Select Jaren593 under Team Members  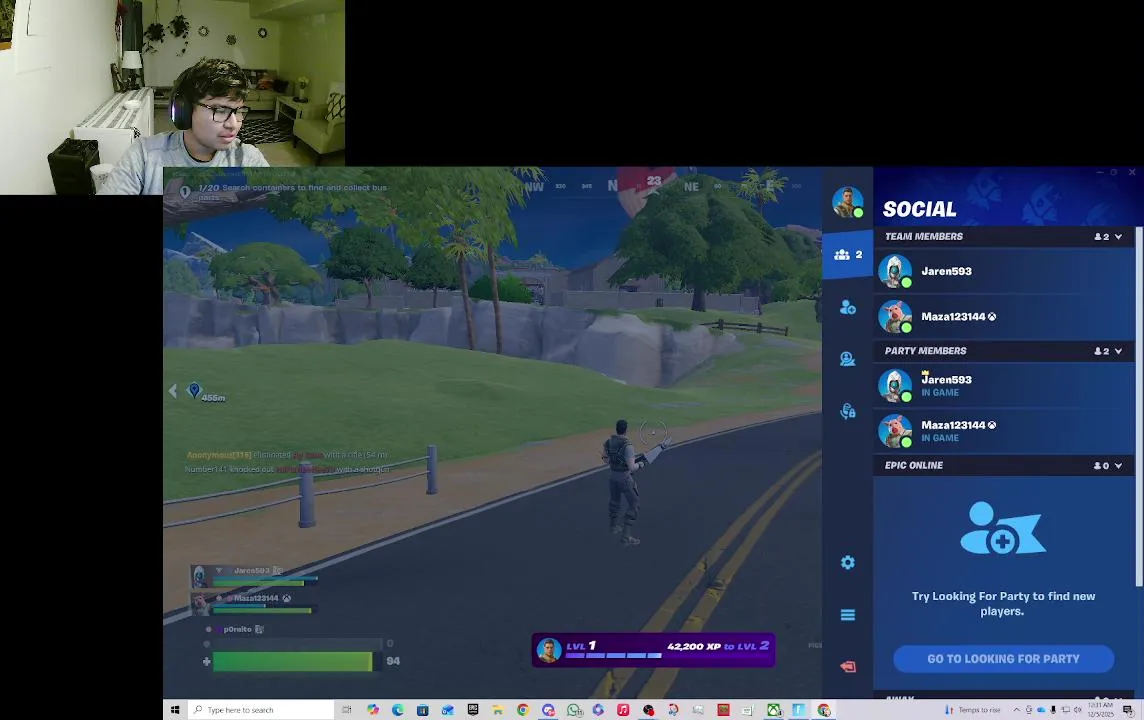[x=1004, y=271]
